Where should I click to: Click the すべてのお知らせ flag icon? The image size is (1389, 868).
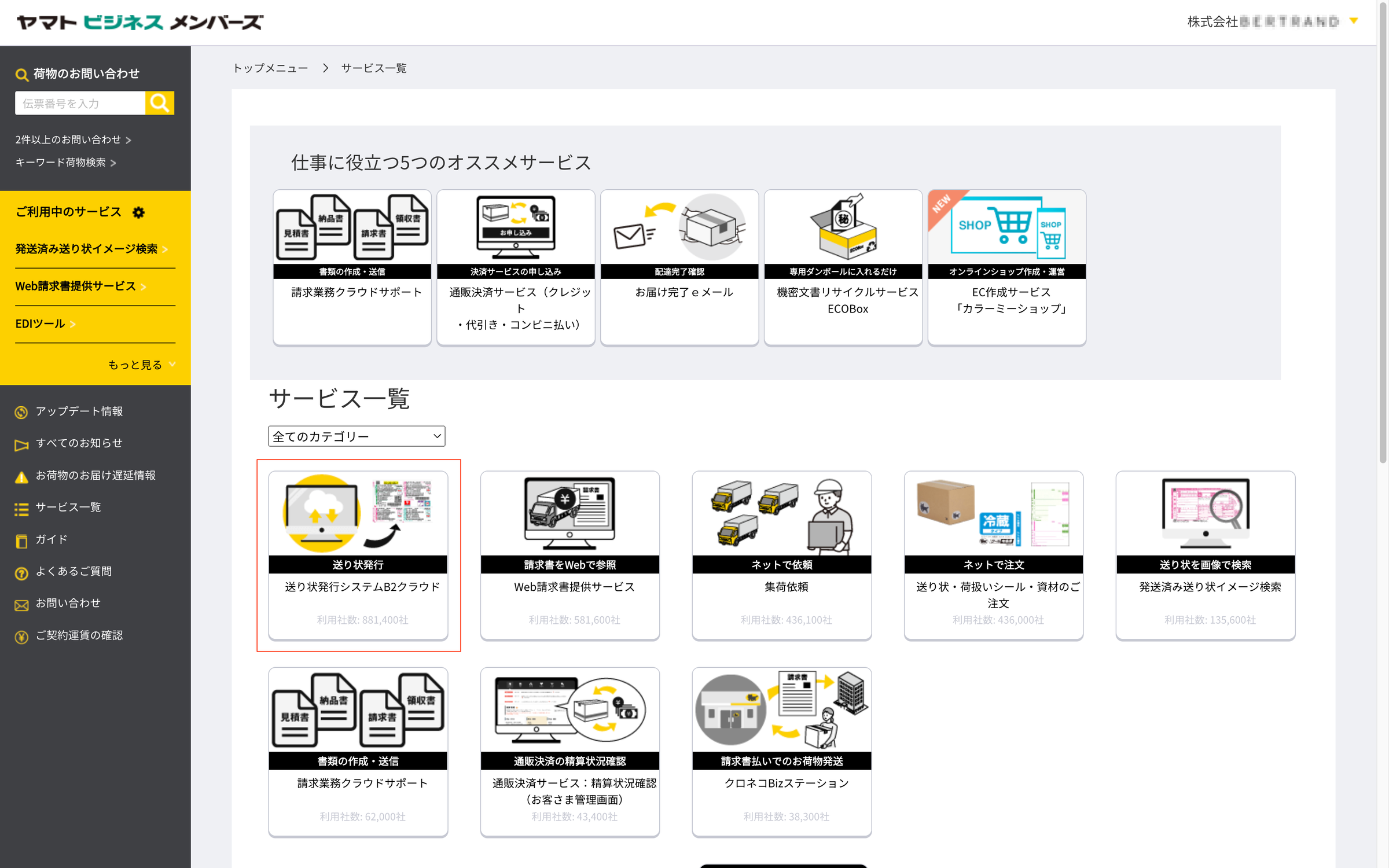point(21,444)
